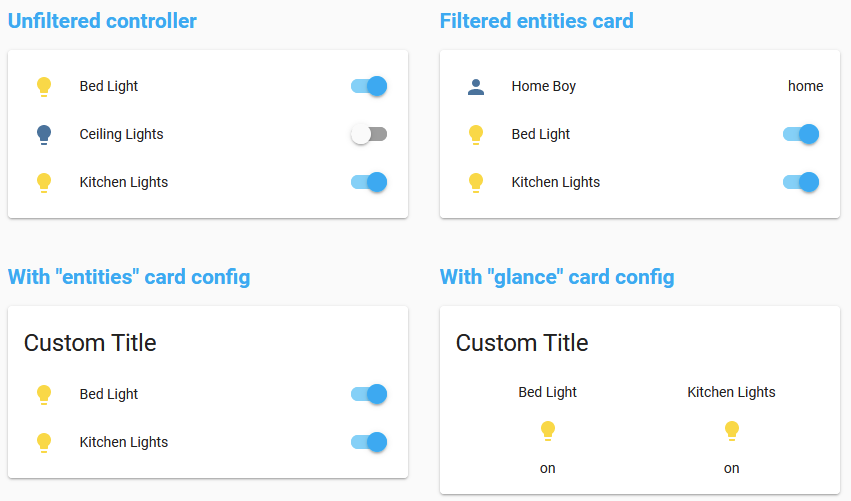851x501 pixels.
Task: Click Bed Light bulb in Filtered entities card
Action: click(x=476, y=134)
